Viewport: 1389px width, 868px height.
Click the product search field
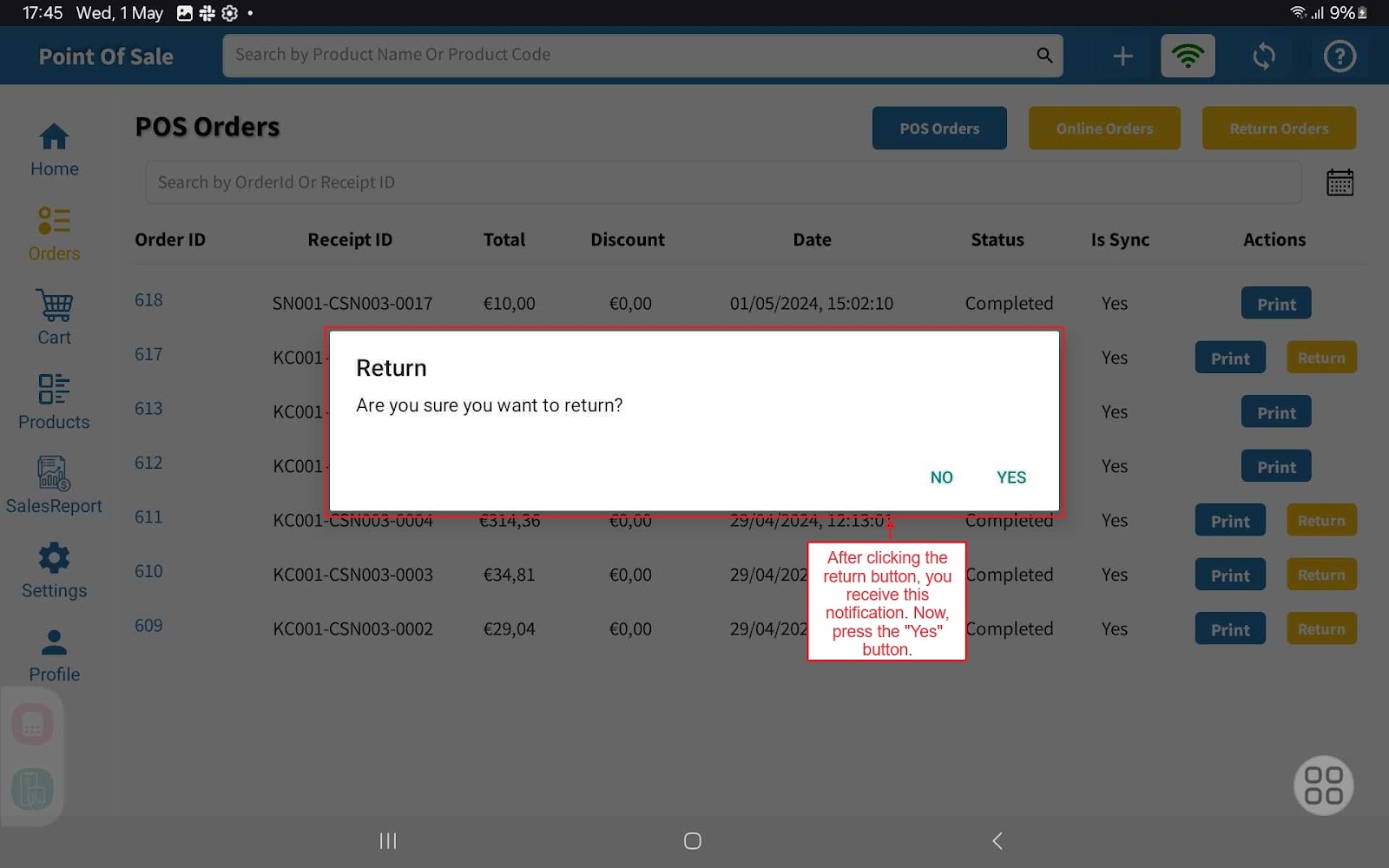[629, 56]
